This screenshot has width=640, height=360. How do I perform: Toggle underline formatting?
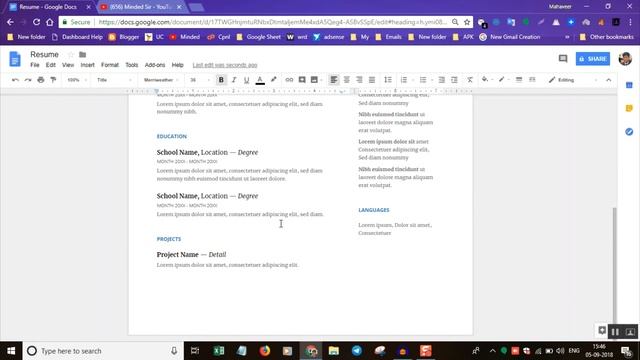click(246, 80)
